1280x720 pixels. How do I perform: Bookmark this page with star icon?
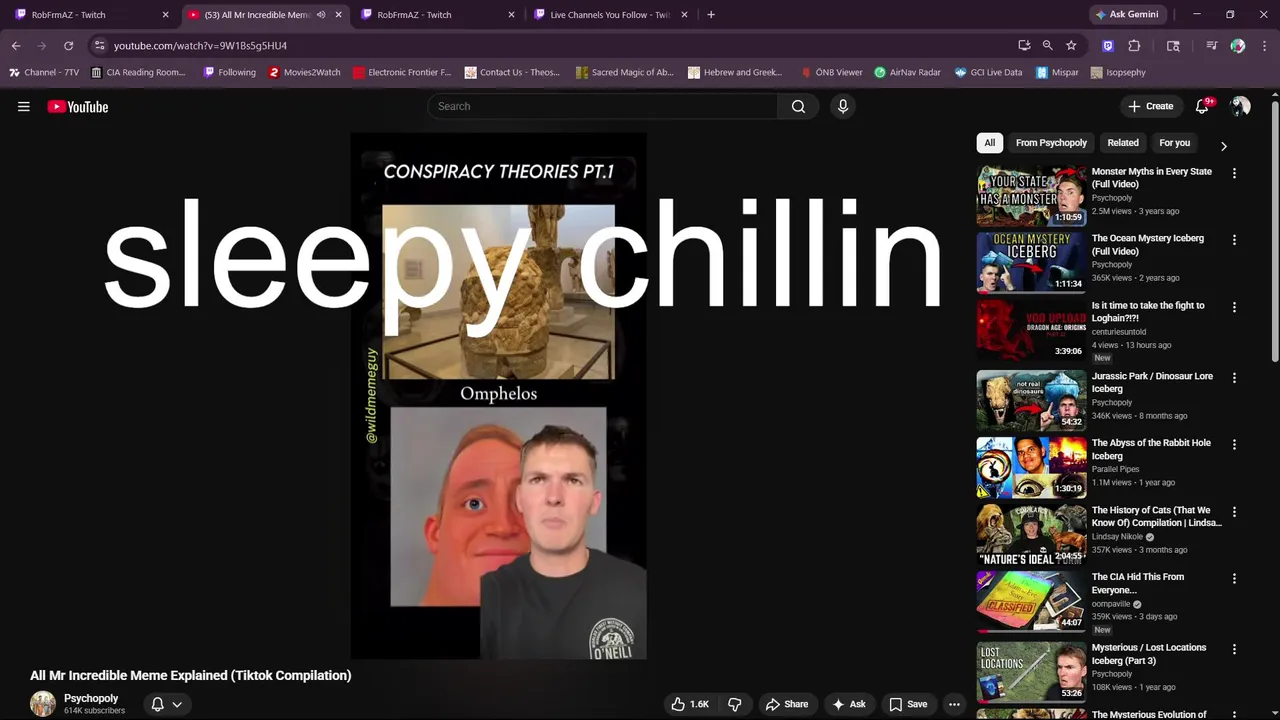pos(1071,45)
